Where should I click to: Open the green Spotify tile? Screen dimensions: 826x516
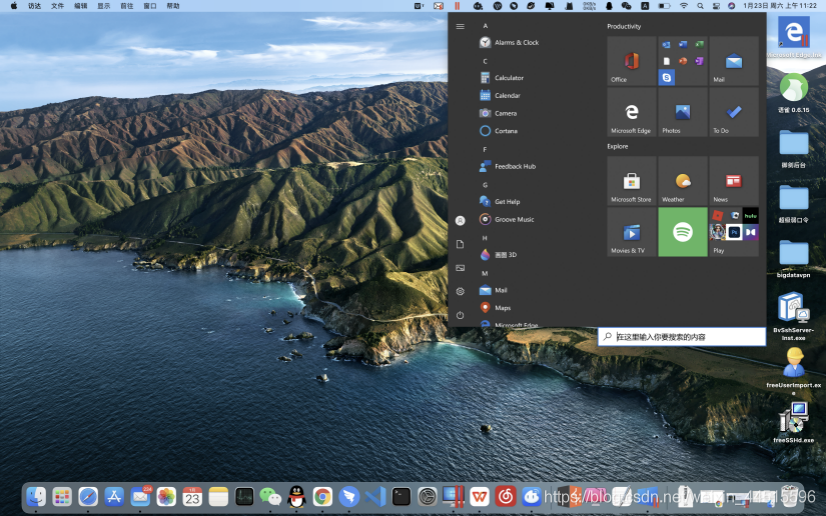click(683, 232)
